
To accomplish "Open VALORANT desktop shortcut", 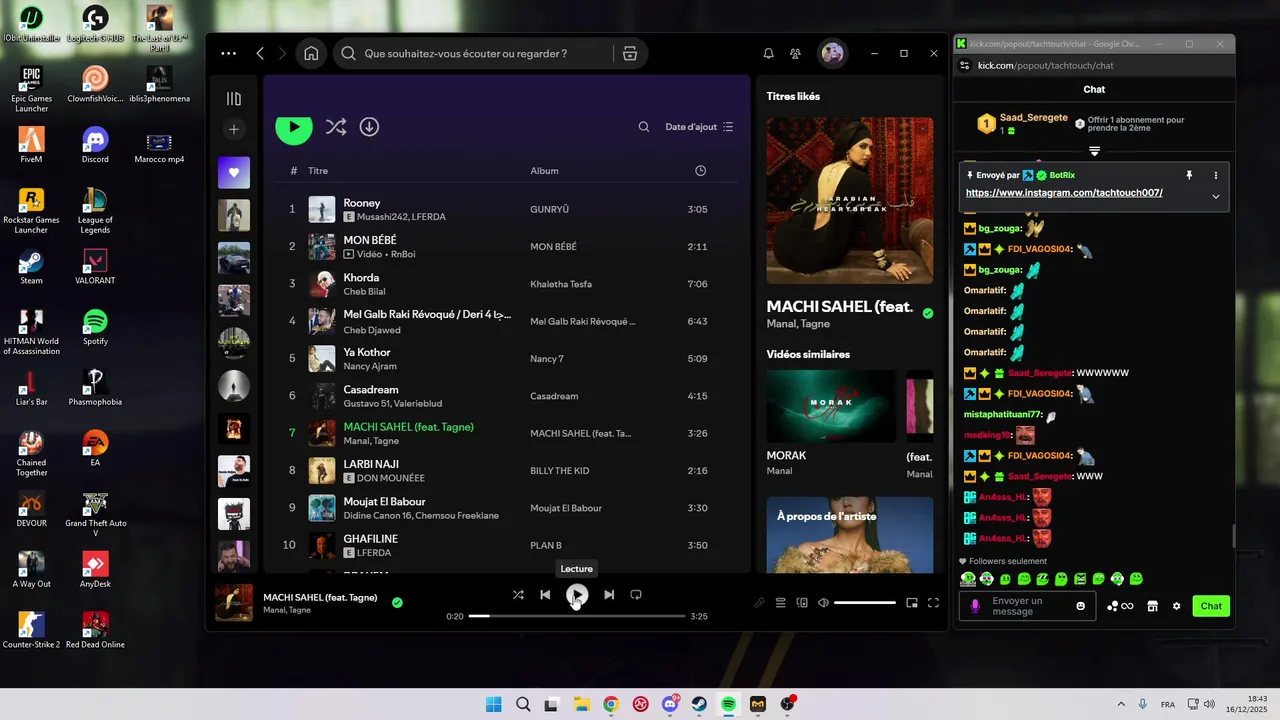I will click(x=95, y=268).
